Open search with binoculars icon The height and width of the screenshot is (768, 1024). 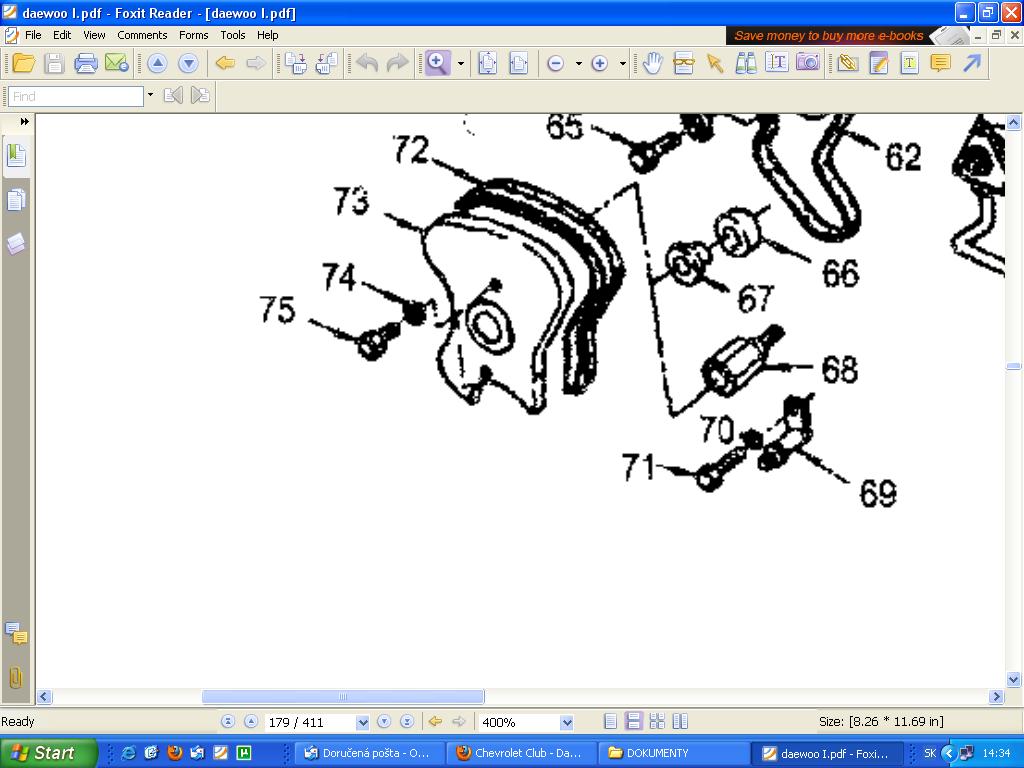(x=746, y=63)
